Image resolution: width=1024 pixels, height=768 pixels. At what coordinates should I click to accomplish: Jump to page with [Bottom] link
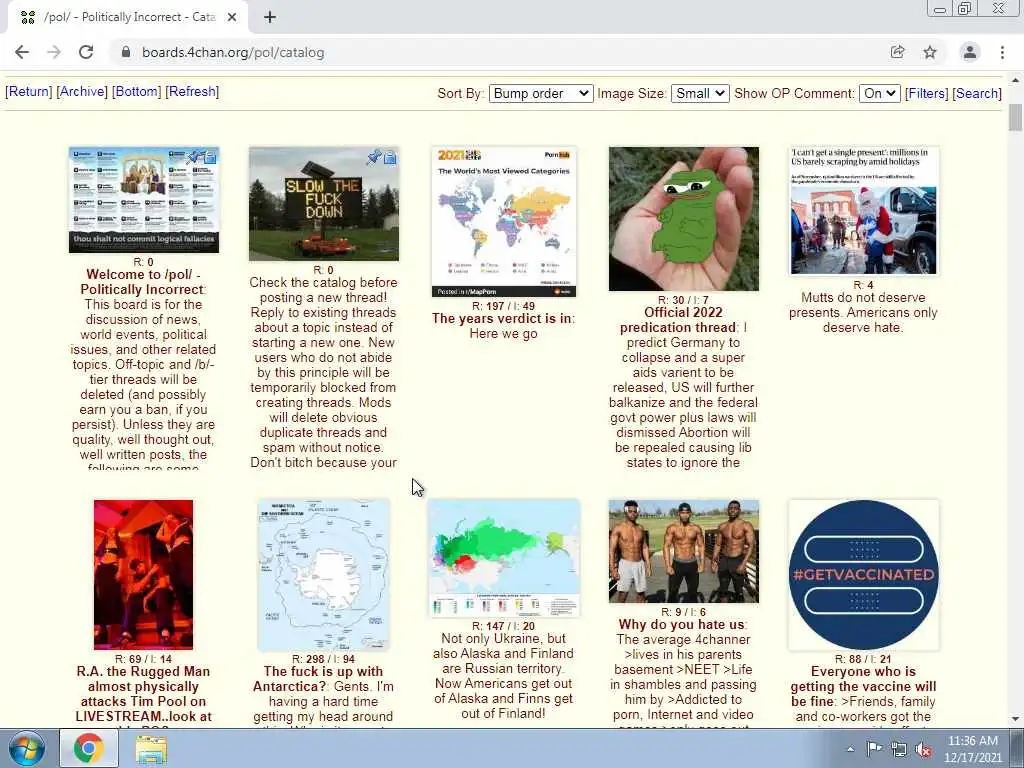tap(136, 91)
